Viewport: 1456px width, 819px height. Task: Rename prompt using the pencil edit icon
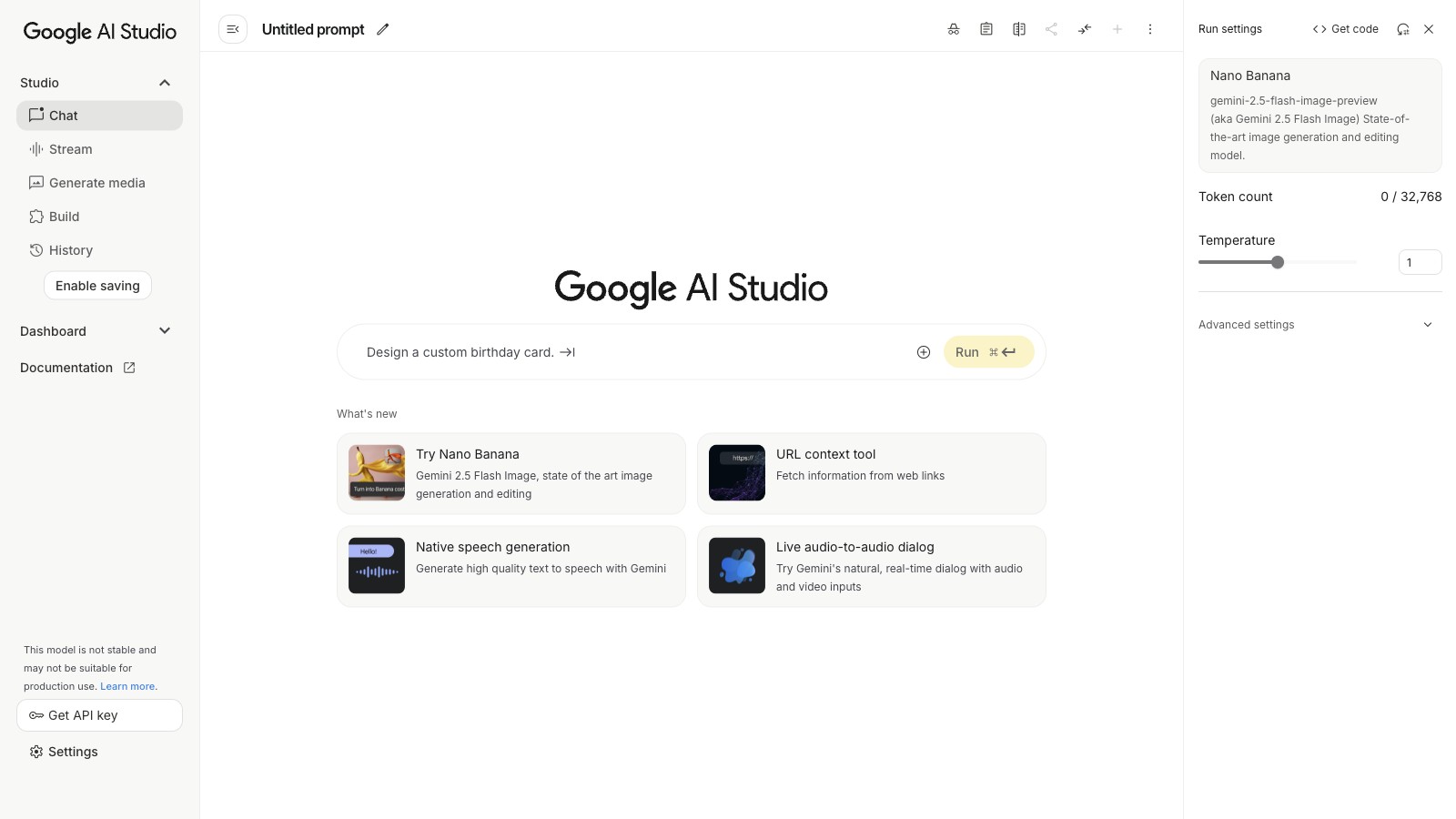click(382, 29)
